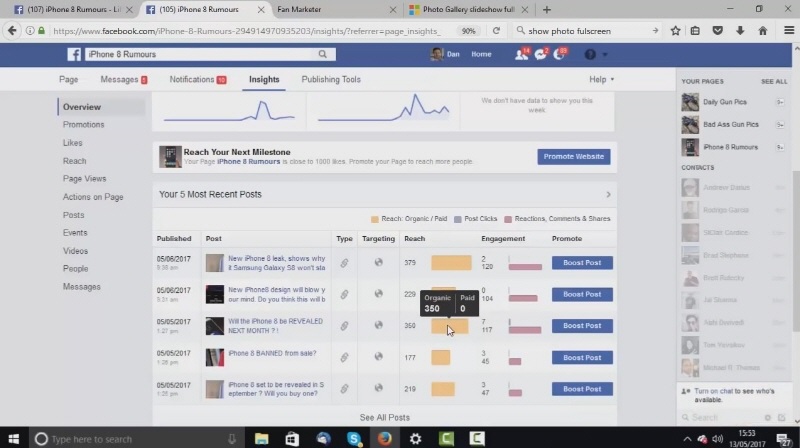This screenshot has width=800, height=448.
Task: Click the Facebook search input field
Action: [201, 54]
